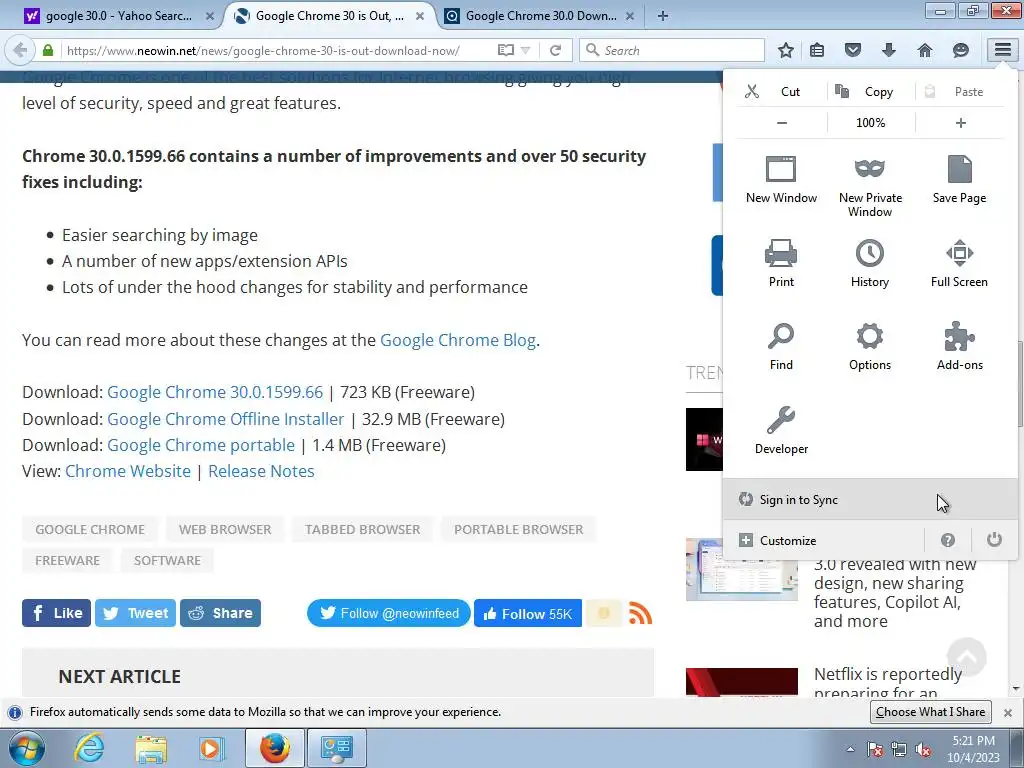This screenshot has width=1024, height=768.
Task: Open the help menu question mark icon
Action: coord(948,540)
